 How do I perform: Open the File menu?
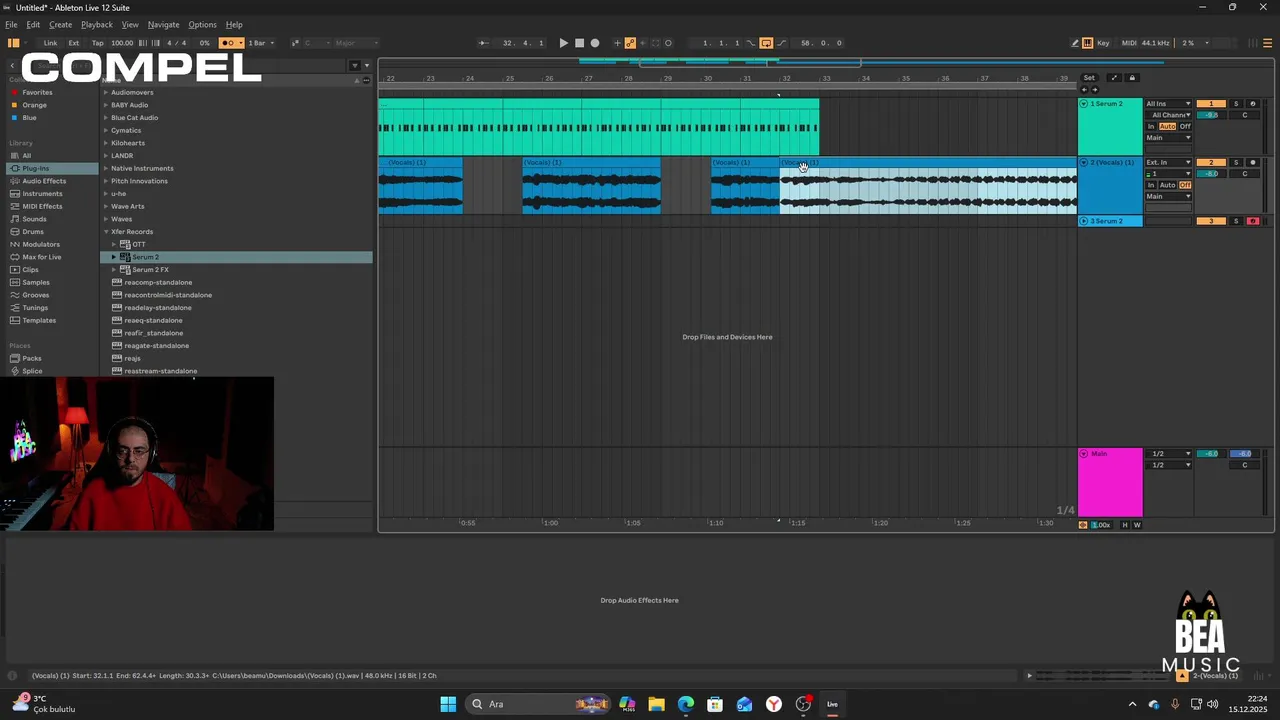(11, 24)
